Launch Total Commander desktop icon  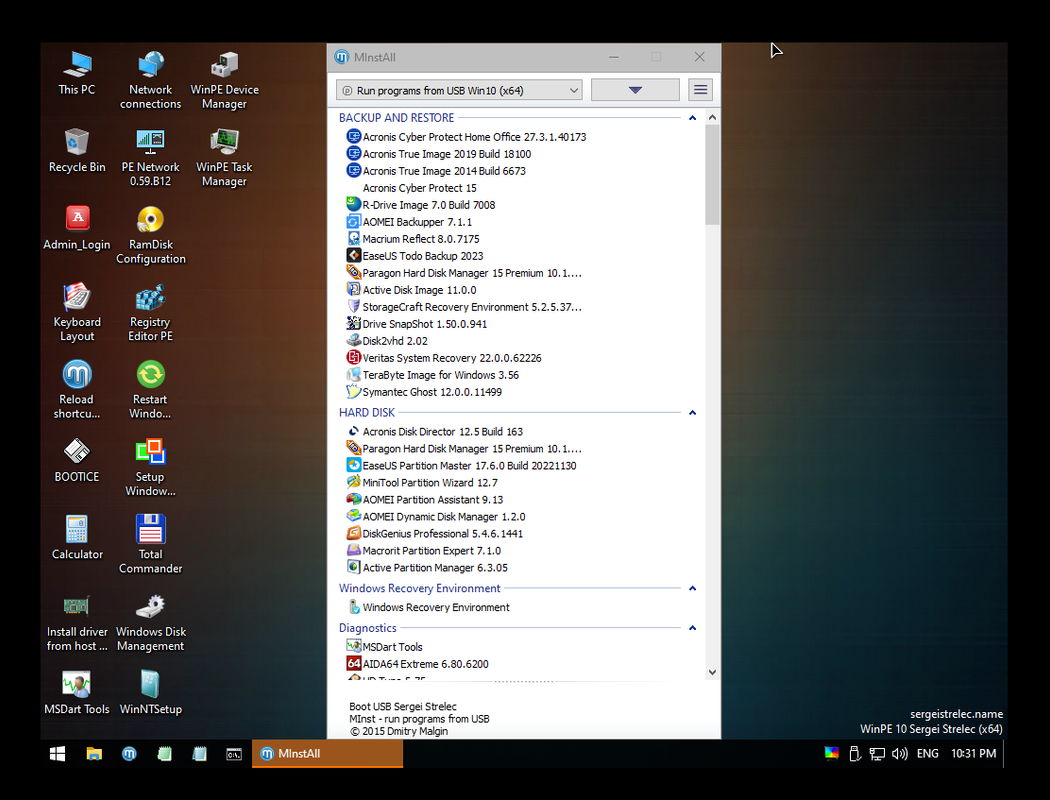pos(151,545)
